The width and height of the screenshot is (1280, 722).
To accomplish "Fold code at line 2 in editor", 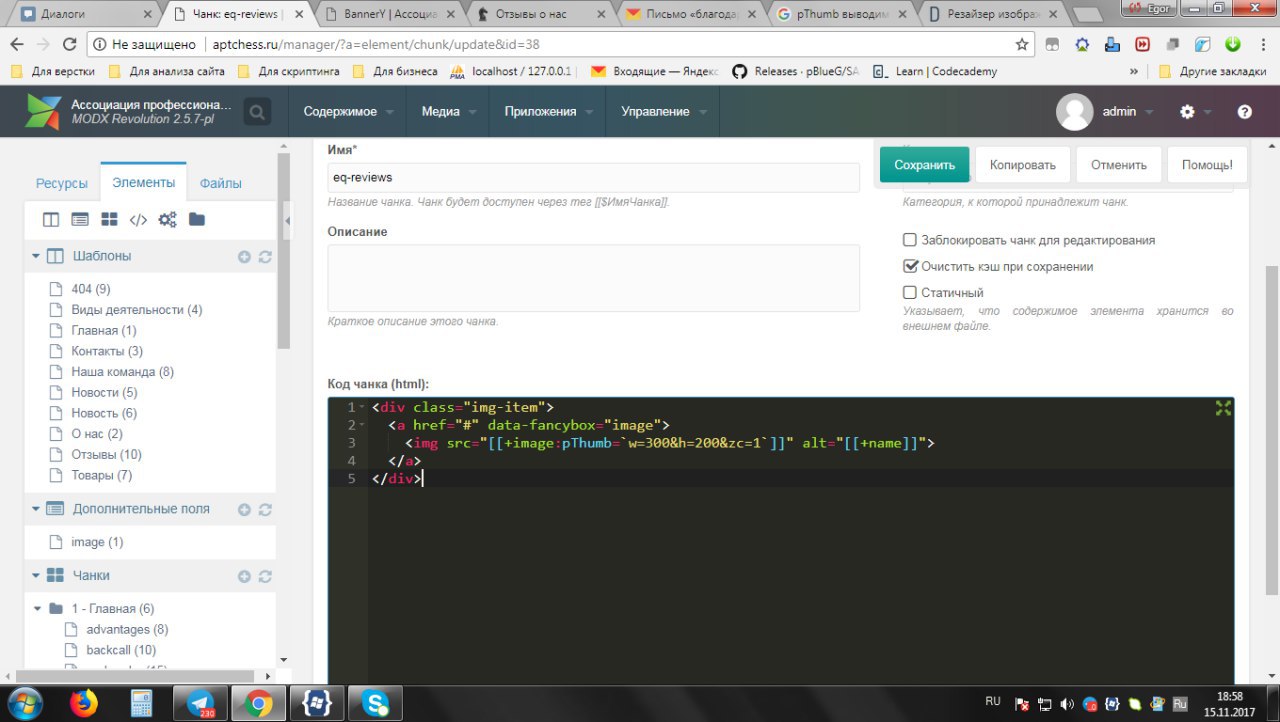I will (x=362, y=426).
